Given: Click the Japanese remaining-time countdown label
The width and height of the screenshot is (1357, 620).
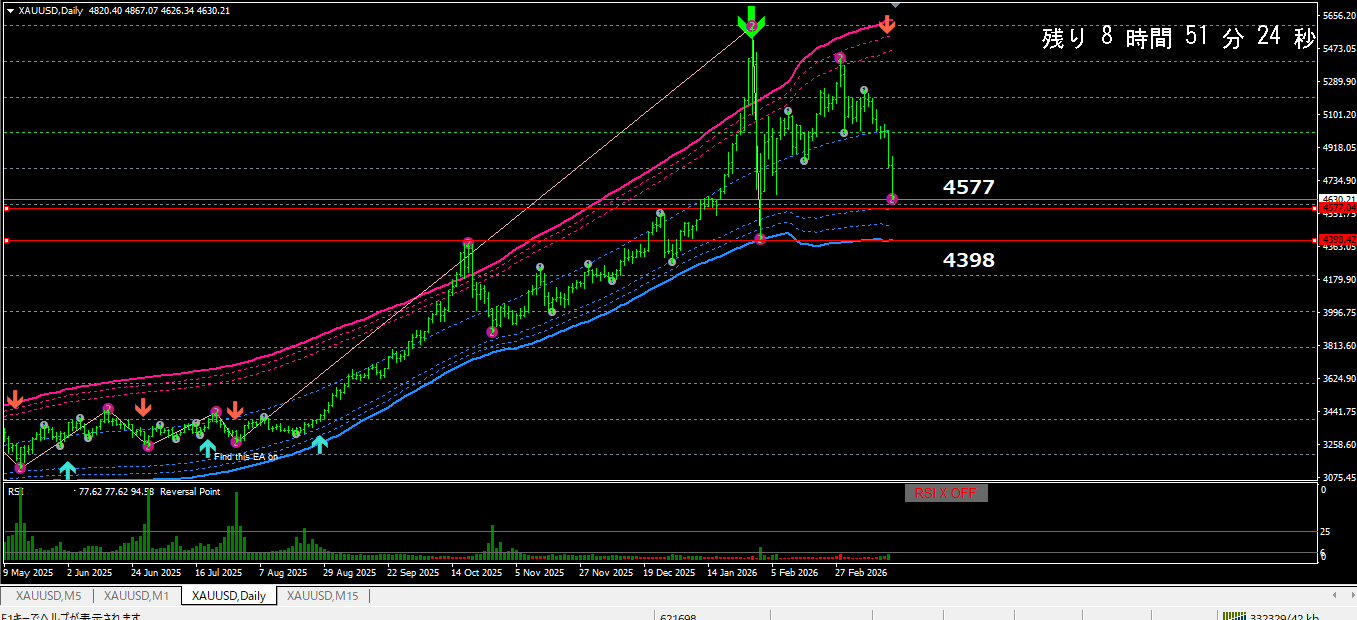Looking at the screenshot, I should coord(1177,38).
